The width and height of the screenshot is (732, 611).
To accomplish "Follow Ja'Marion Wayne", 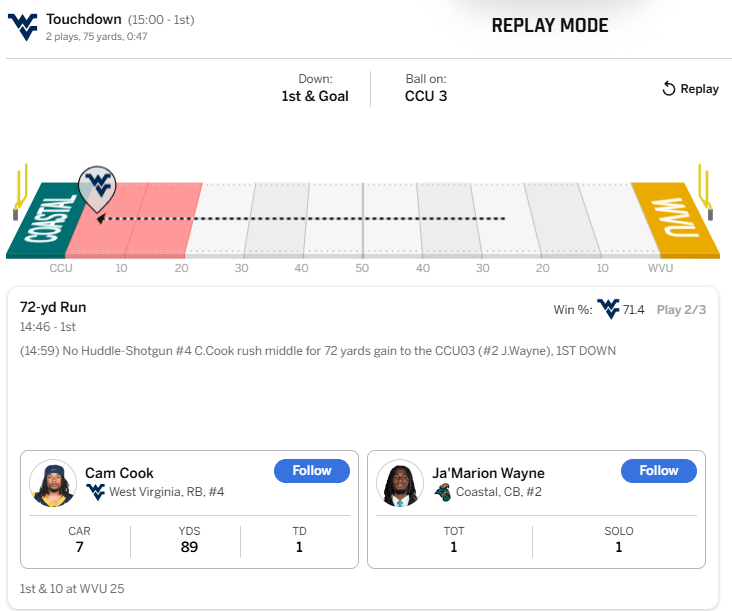I will click(659, 471).
